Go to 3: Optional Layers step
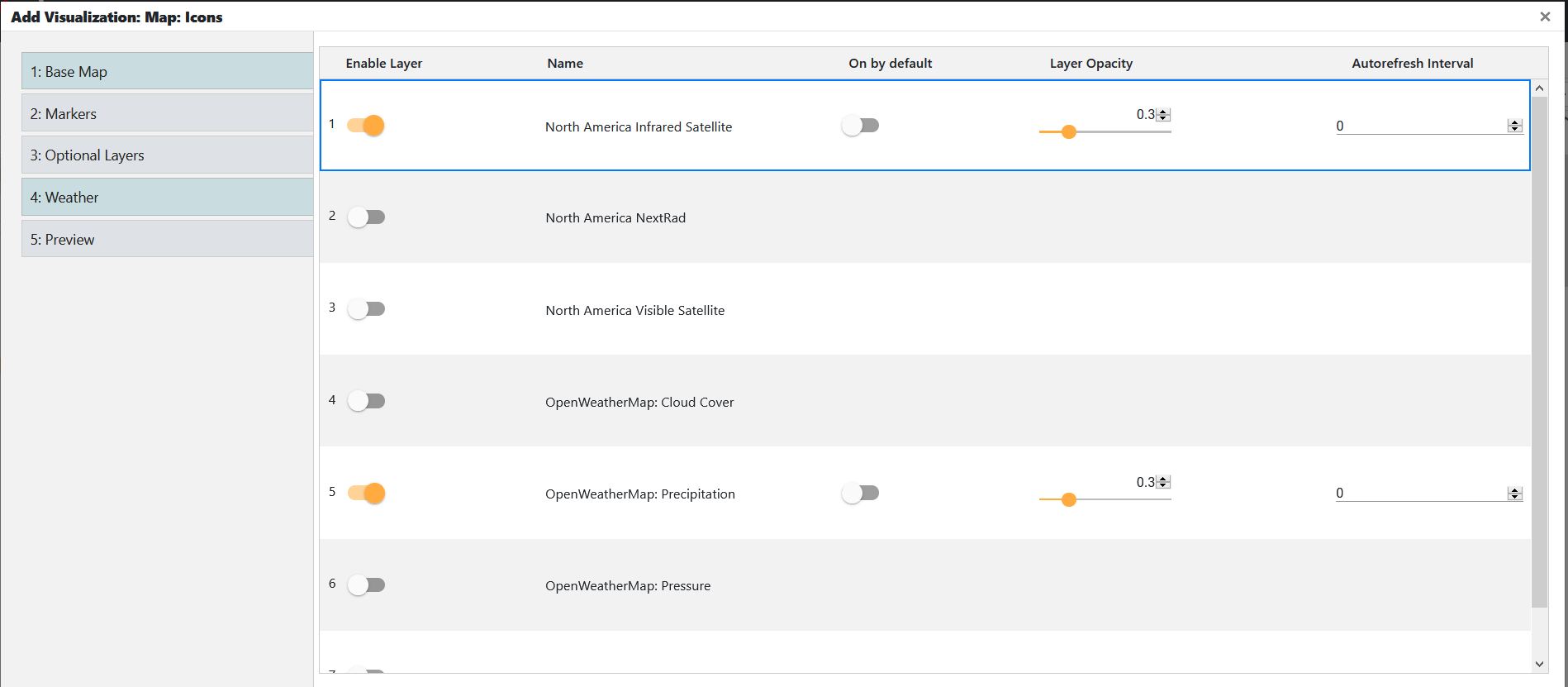Screen dimensions: 1568x687 coord(167,155)
